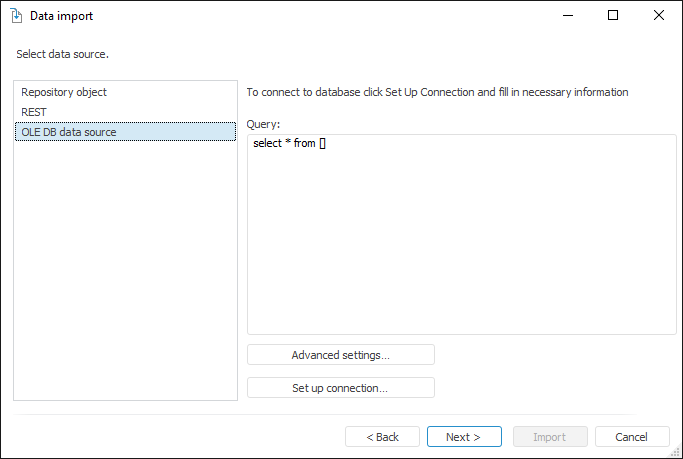683x459 pixels.
Task: Minimize the Data import window
Action: click(x=567, y=16)
